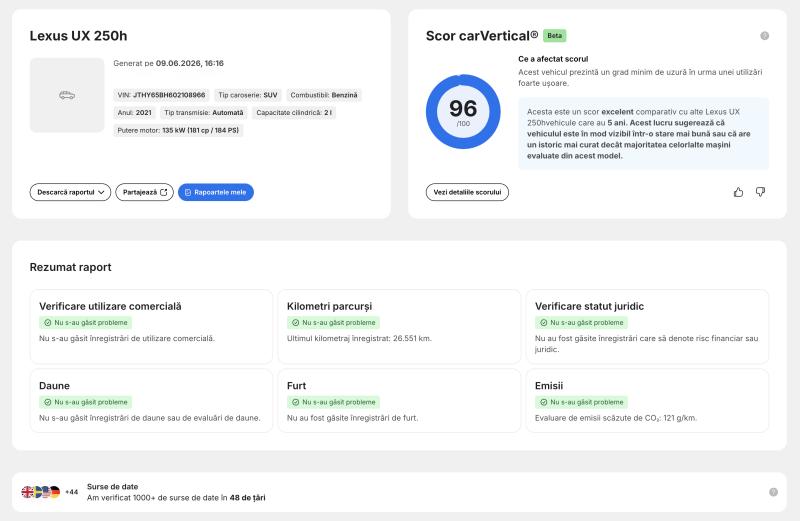Open the Daune card
This screenshot has height=521, width=800.
pos(152,401)
